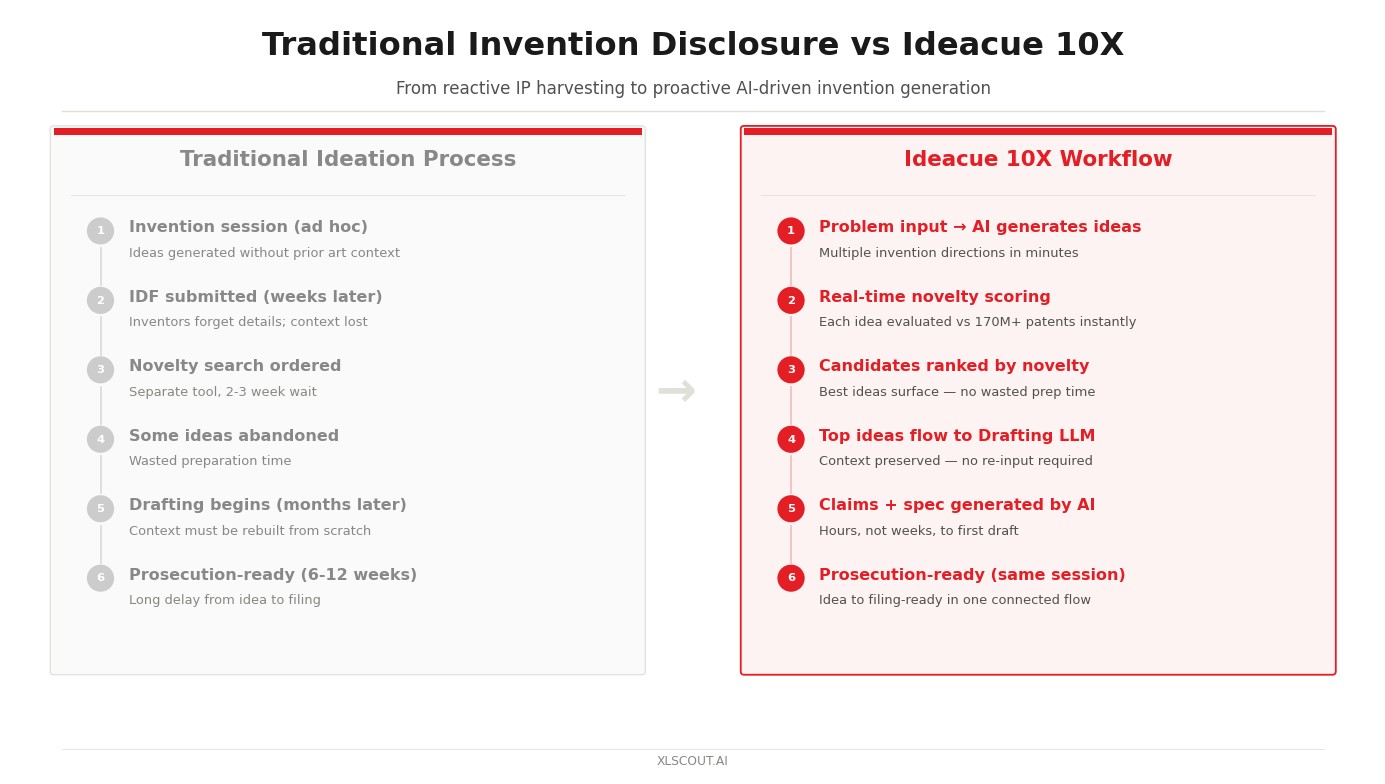Click 'Prosecution-ready (same session)' step title
Screen dimensions: 1385x784
point(972,576)
